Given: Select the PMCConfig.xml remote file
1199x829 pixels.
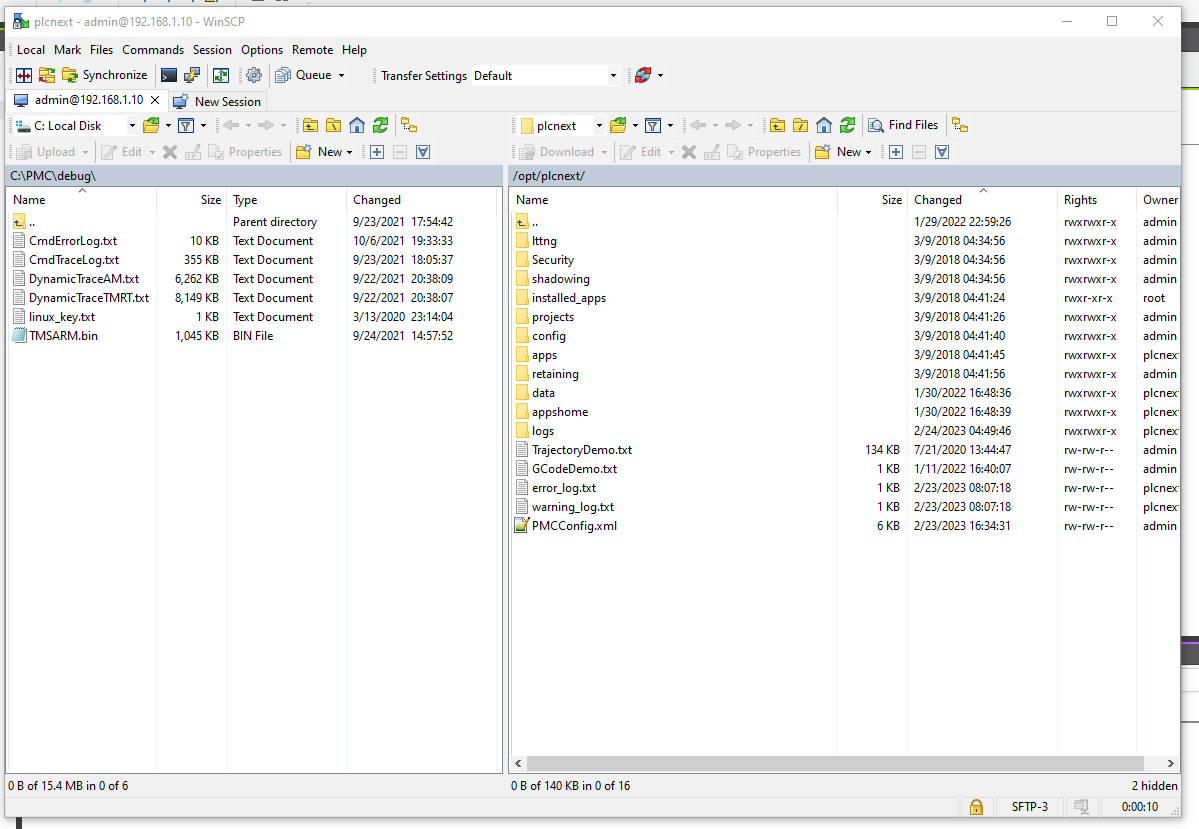Looking at the screenshot, I should point(576,525).
